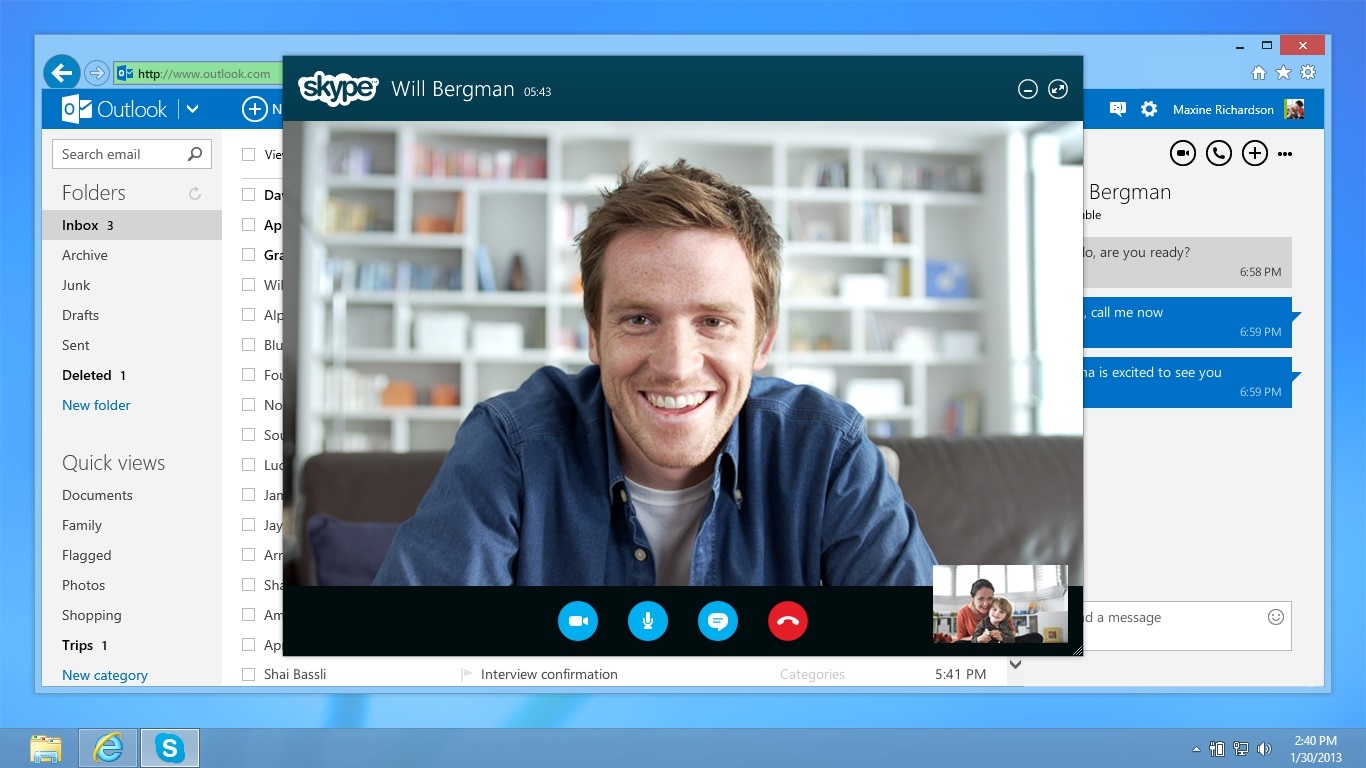
Task: Open the chat bubble in Skype call controls
Action: [718, 621]
